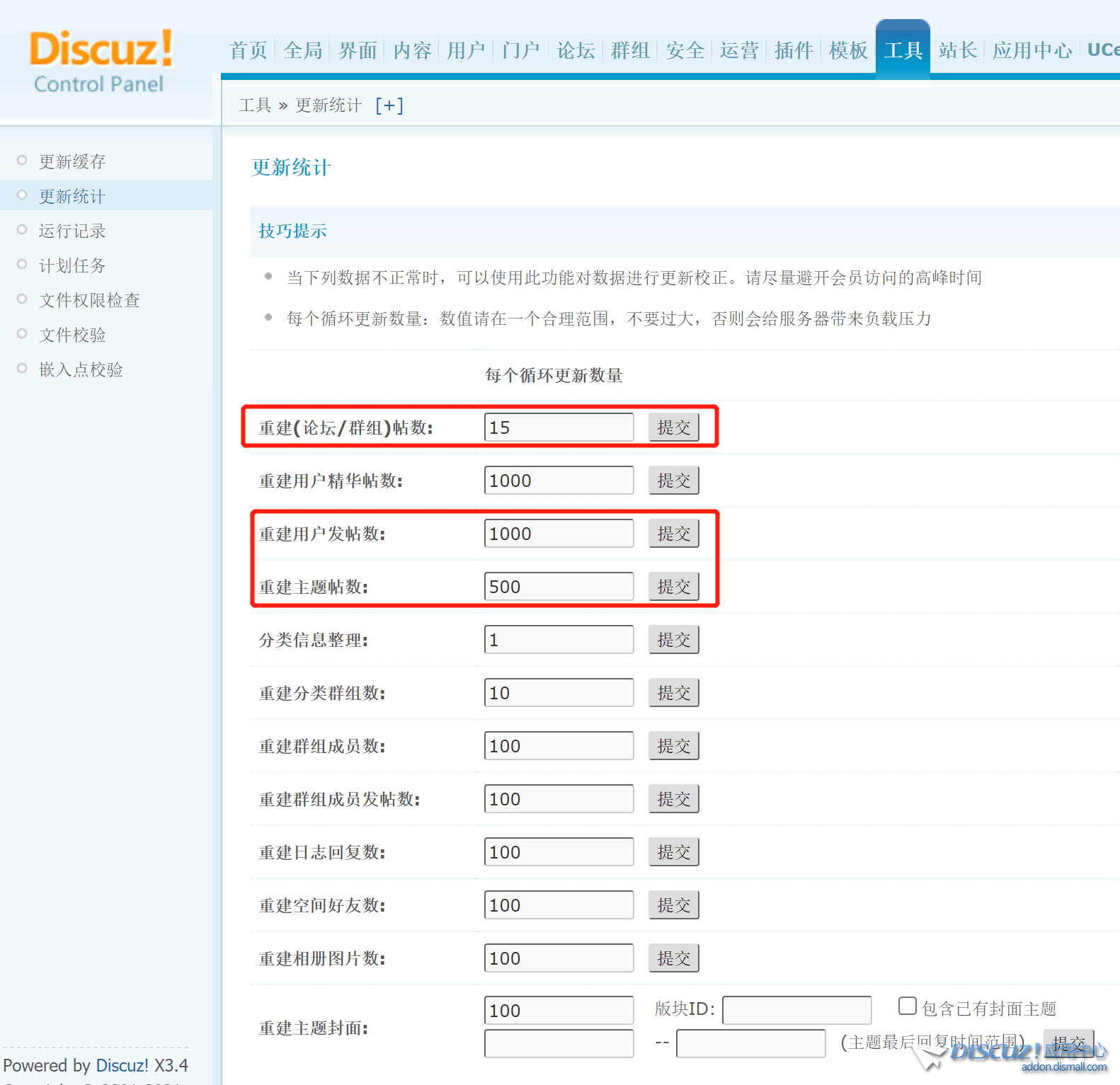Open 嵌入点校验 in the sidebar

click(x=81, y=369)
